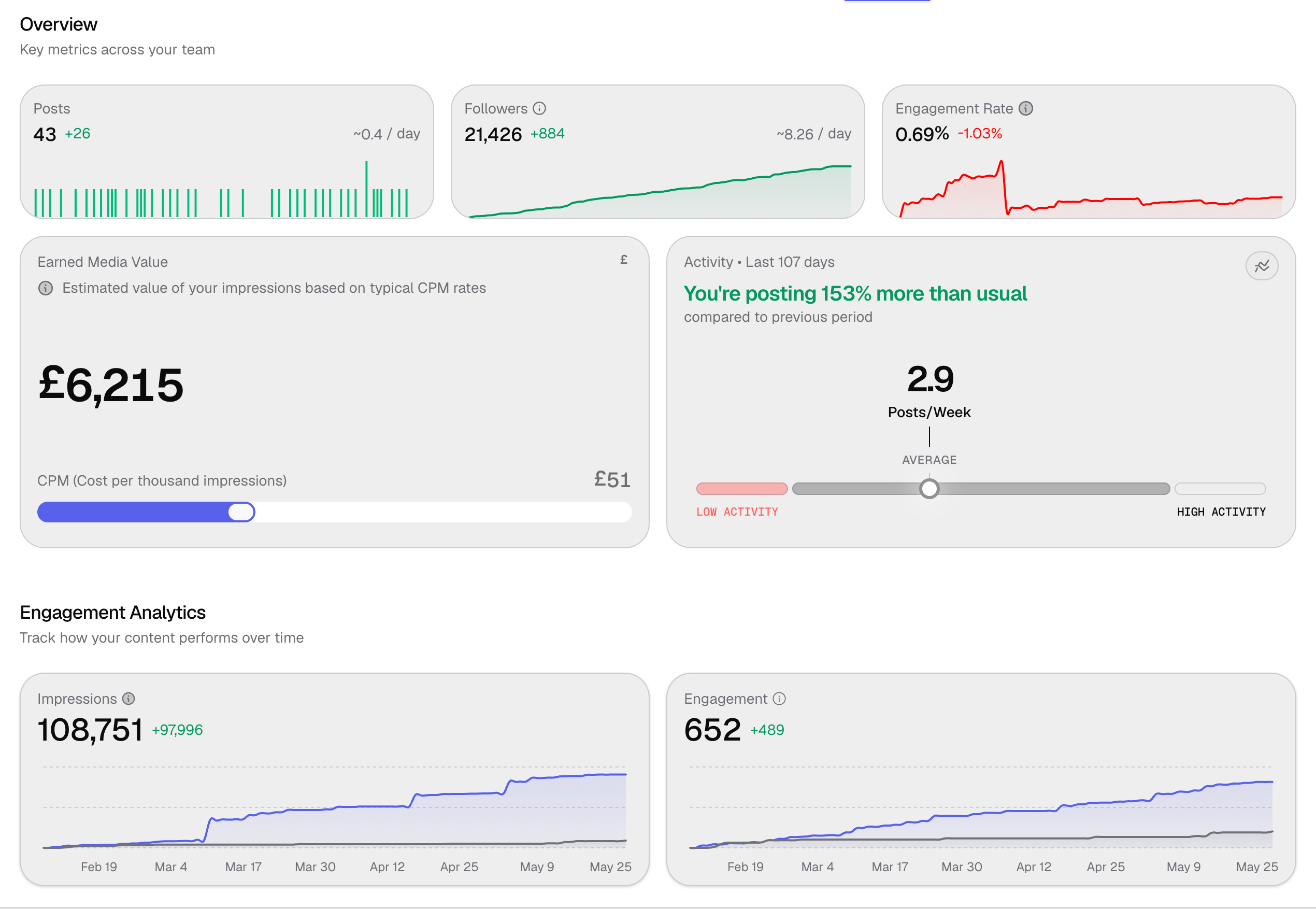This screenshot has width=1316, height=909.
Task: Click the Engagement Rate red sparkline
Action: (x=1091, y=189)
